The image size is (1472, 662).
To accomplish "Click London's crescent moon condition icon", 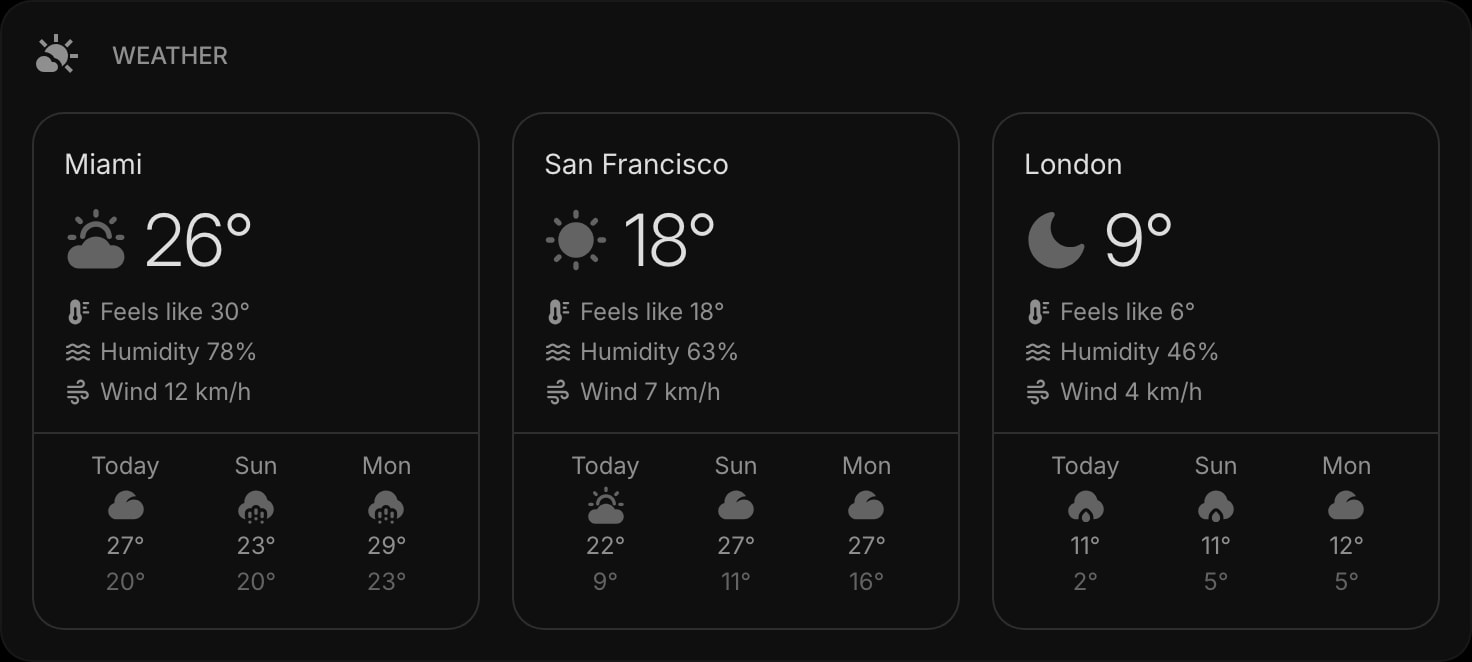I will tap(1056, 240).
